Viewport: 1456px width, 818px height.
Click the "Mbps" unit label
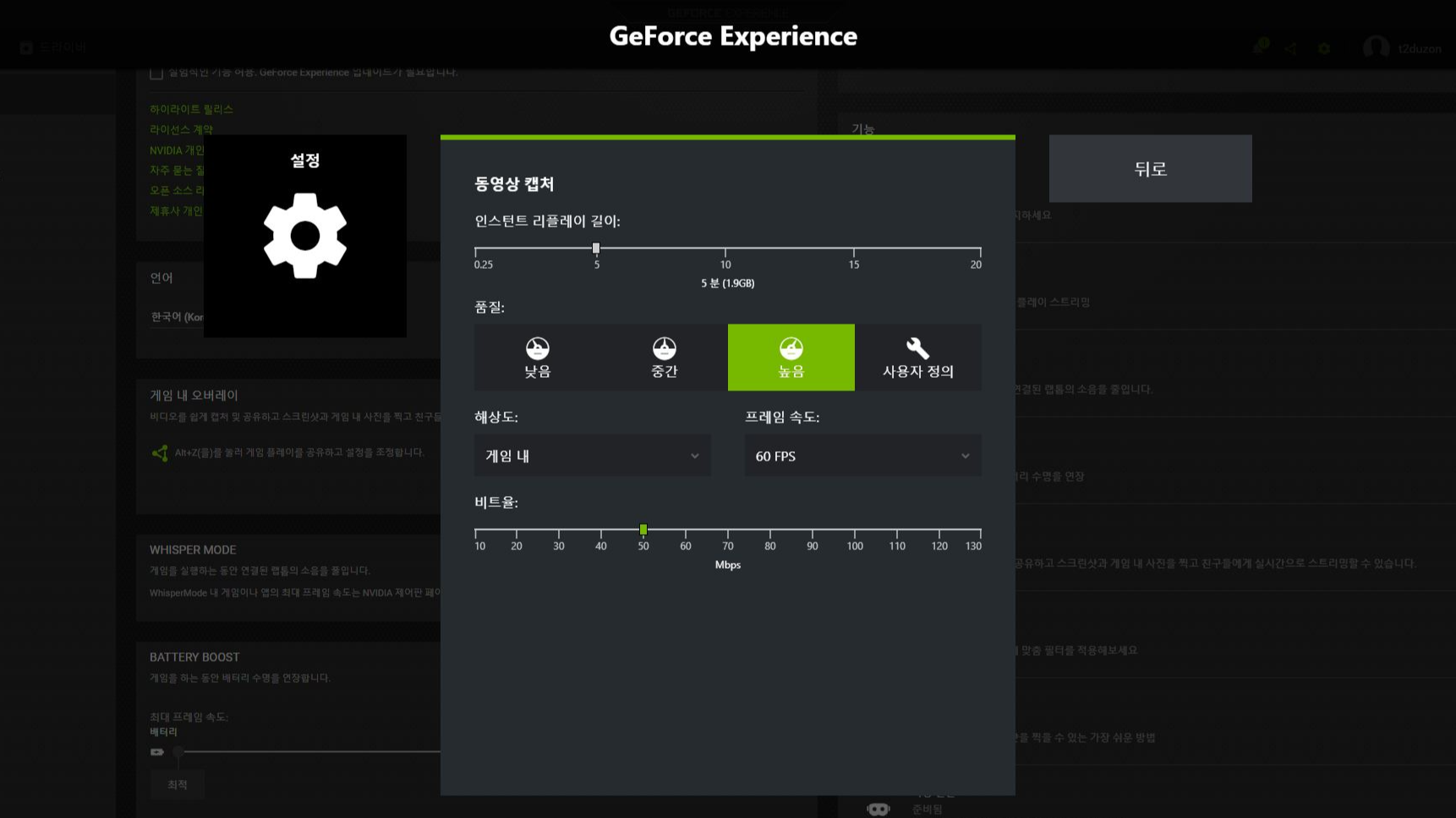tap(727, 564)
